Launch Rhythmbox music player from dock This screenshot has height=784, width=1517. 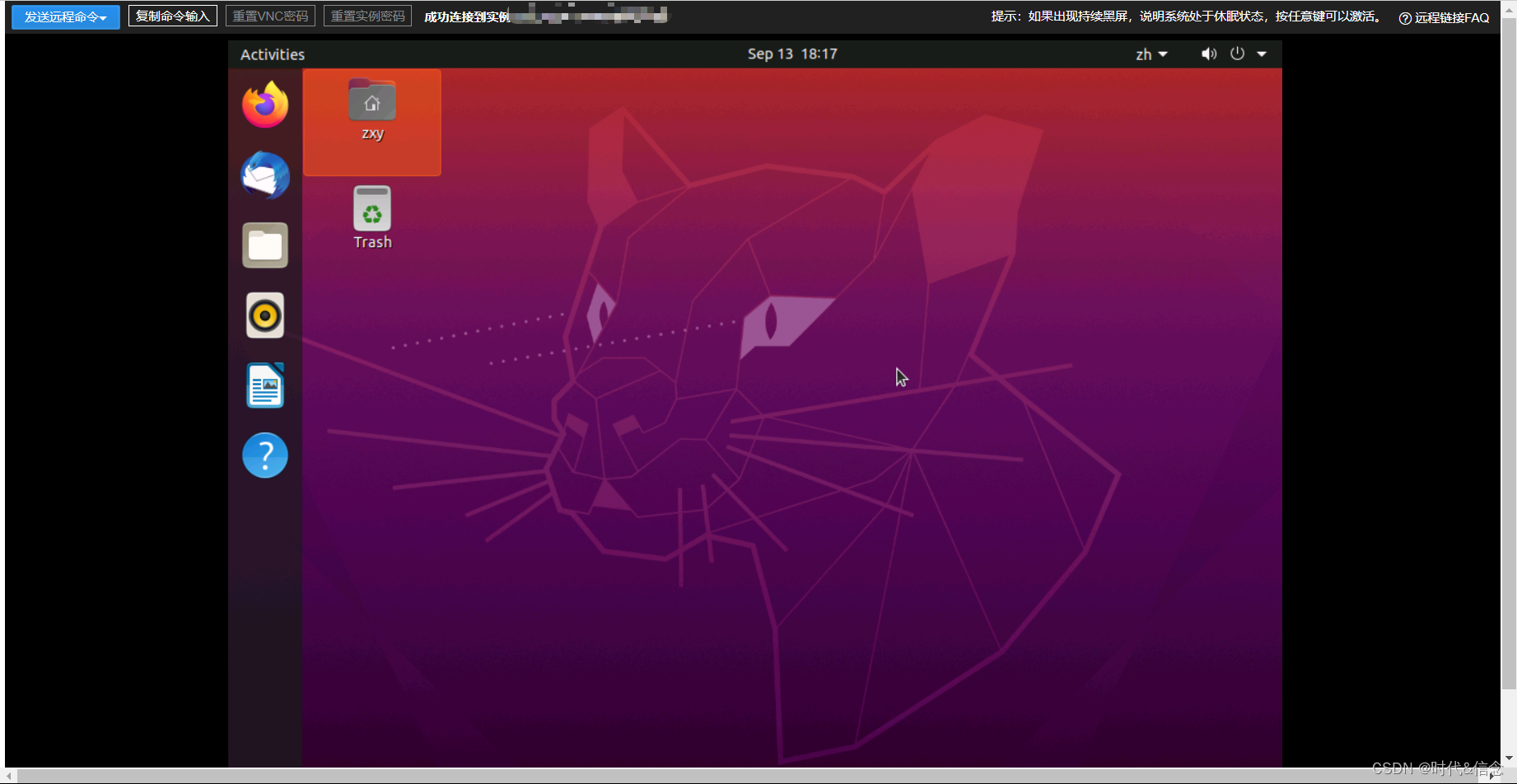click(265, 315)
